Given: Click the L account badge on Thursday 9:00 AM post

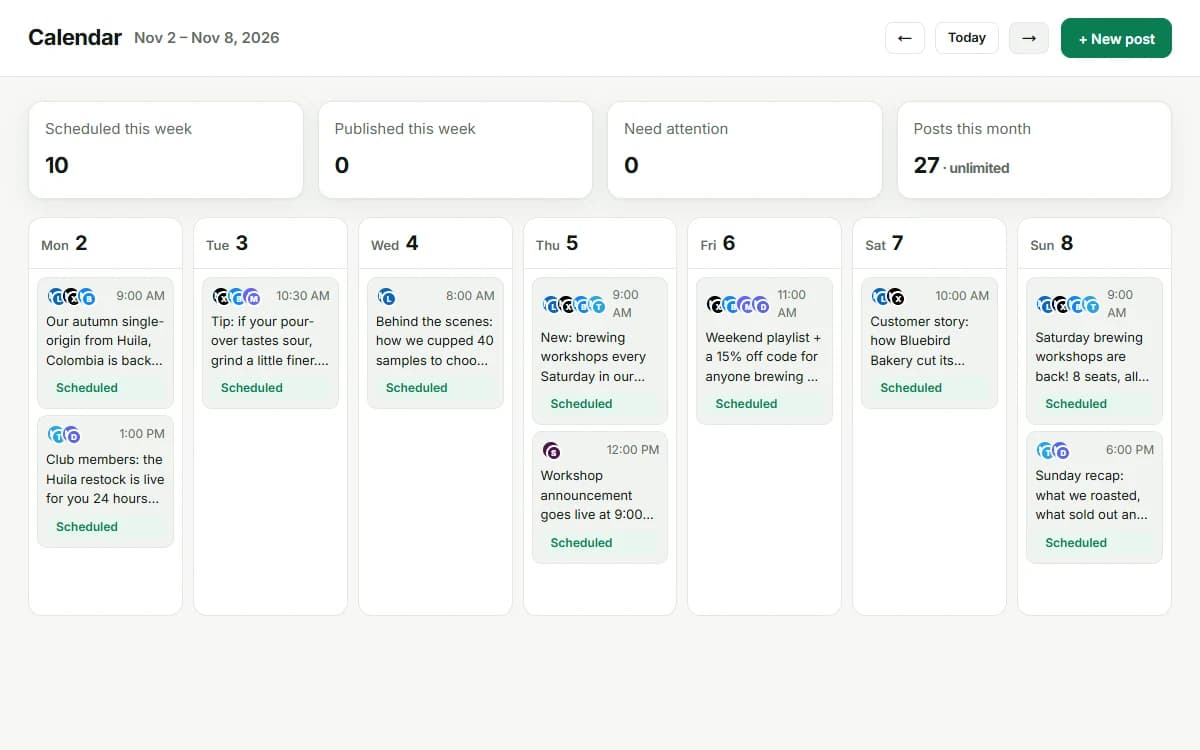Looking at the screenshot, I should pyautogui.click(x=552, y=305).
